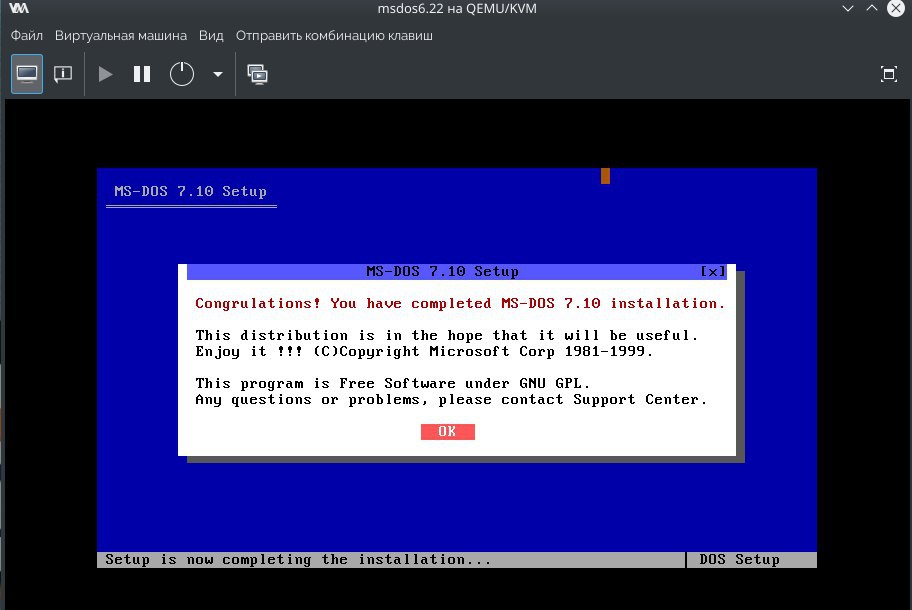Click the virt-manager logo in title bar
The height and width of the screenshot is (610, 912).
coord(19,8)
